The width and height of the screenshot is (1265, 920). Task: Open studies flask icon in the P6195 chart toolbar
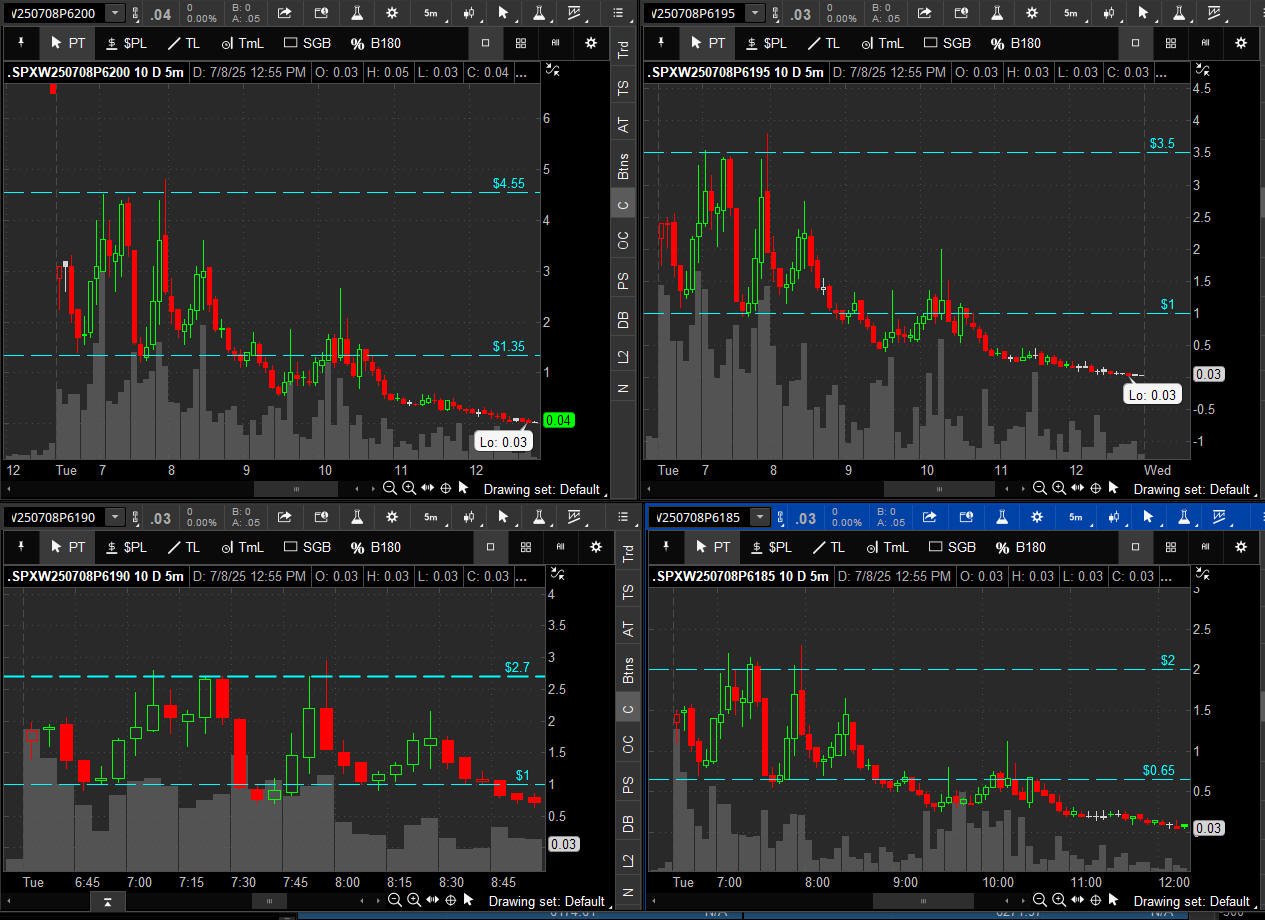(996, 13)
